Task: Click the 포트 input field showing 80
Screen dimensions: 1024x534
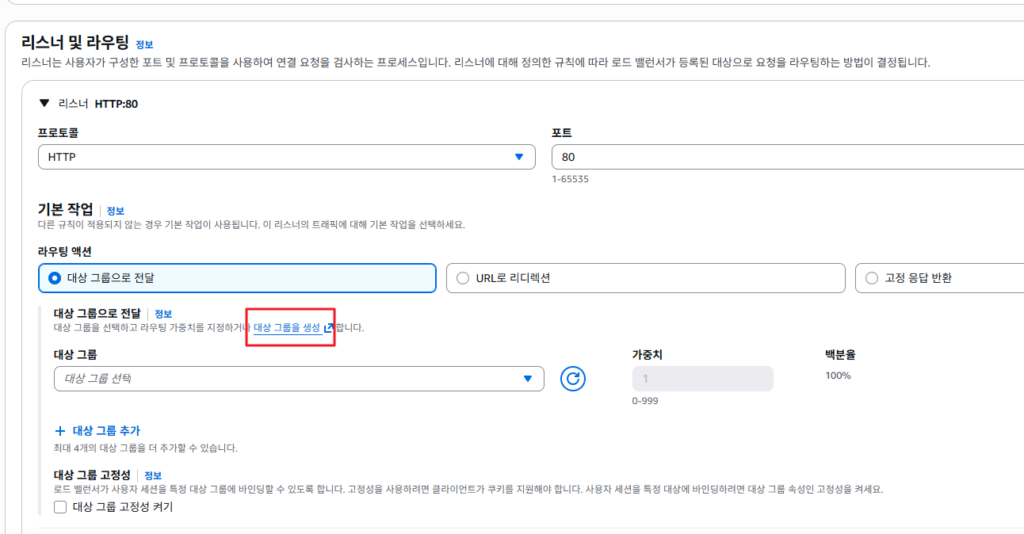Action: click(x=788, y=157)
